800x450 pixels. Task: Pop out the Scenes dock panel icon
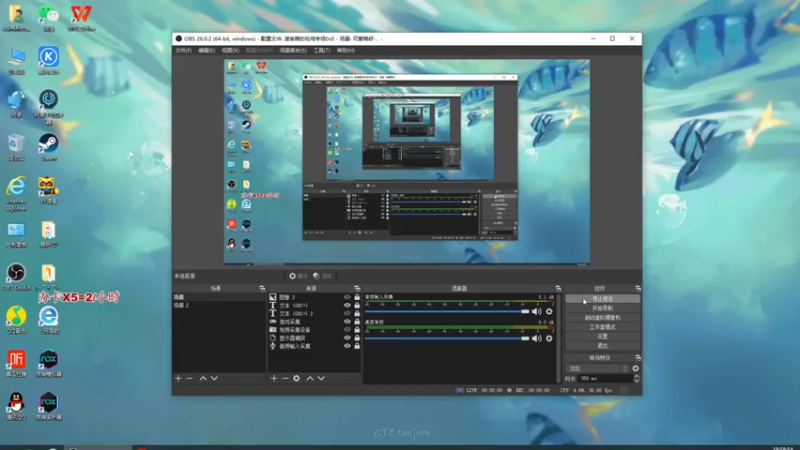coord(262,289)
